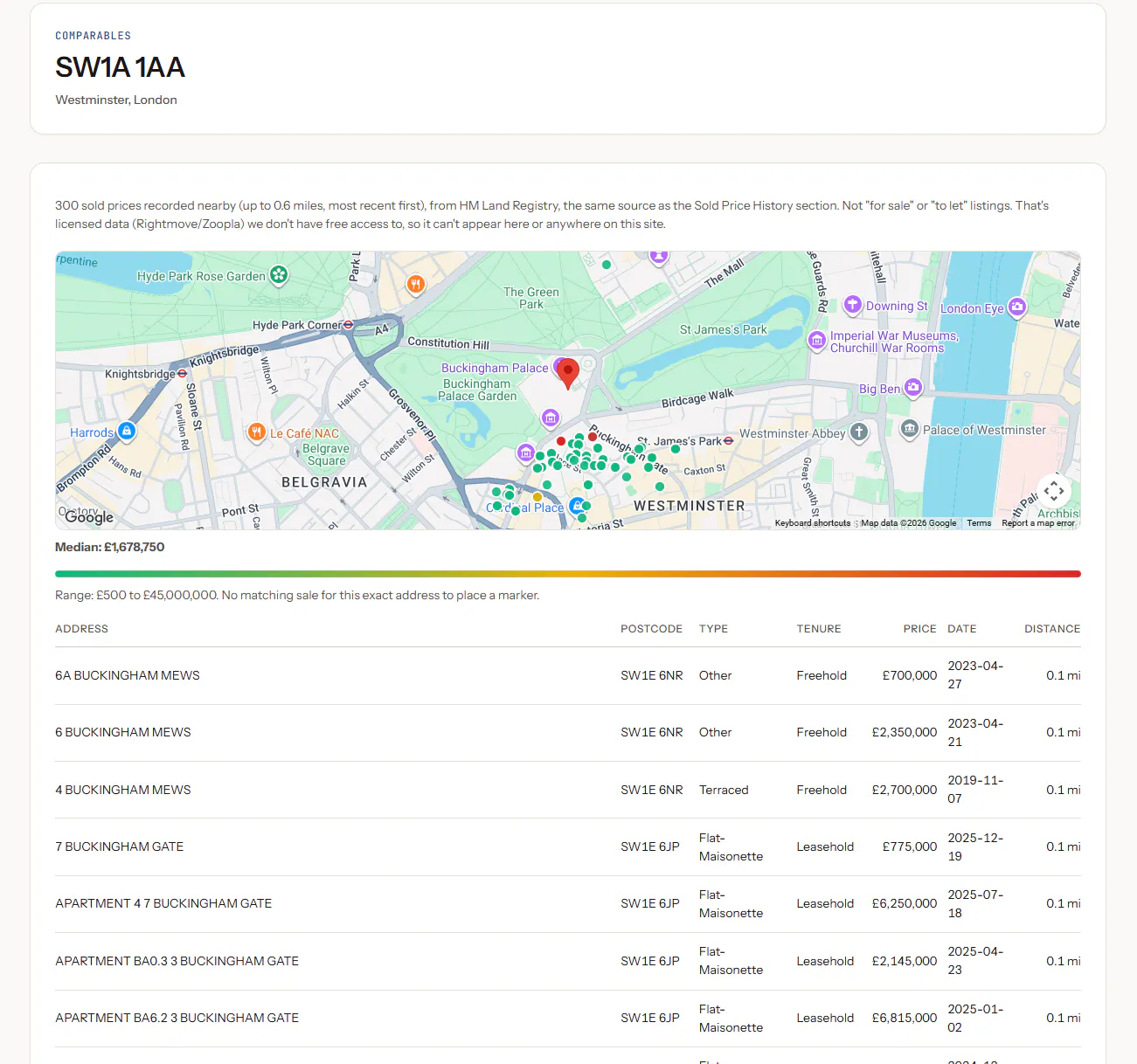Select the orange restaurant marker near Park Lane
The image size is (1137, 1064).
(x=416, y=284)
